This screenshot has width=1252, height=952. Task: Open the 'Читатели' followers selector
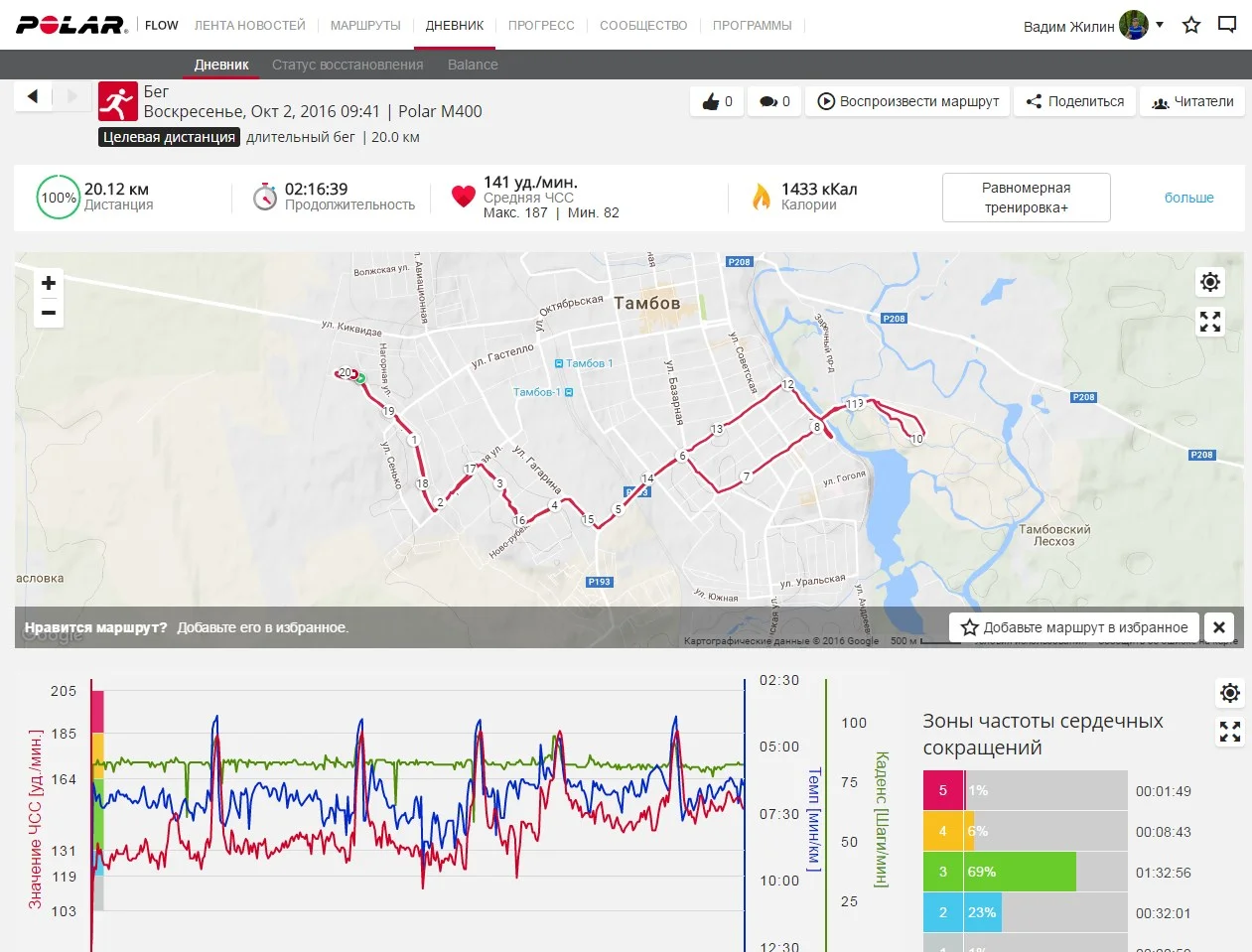(x=1192, y=101)
